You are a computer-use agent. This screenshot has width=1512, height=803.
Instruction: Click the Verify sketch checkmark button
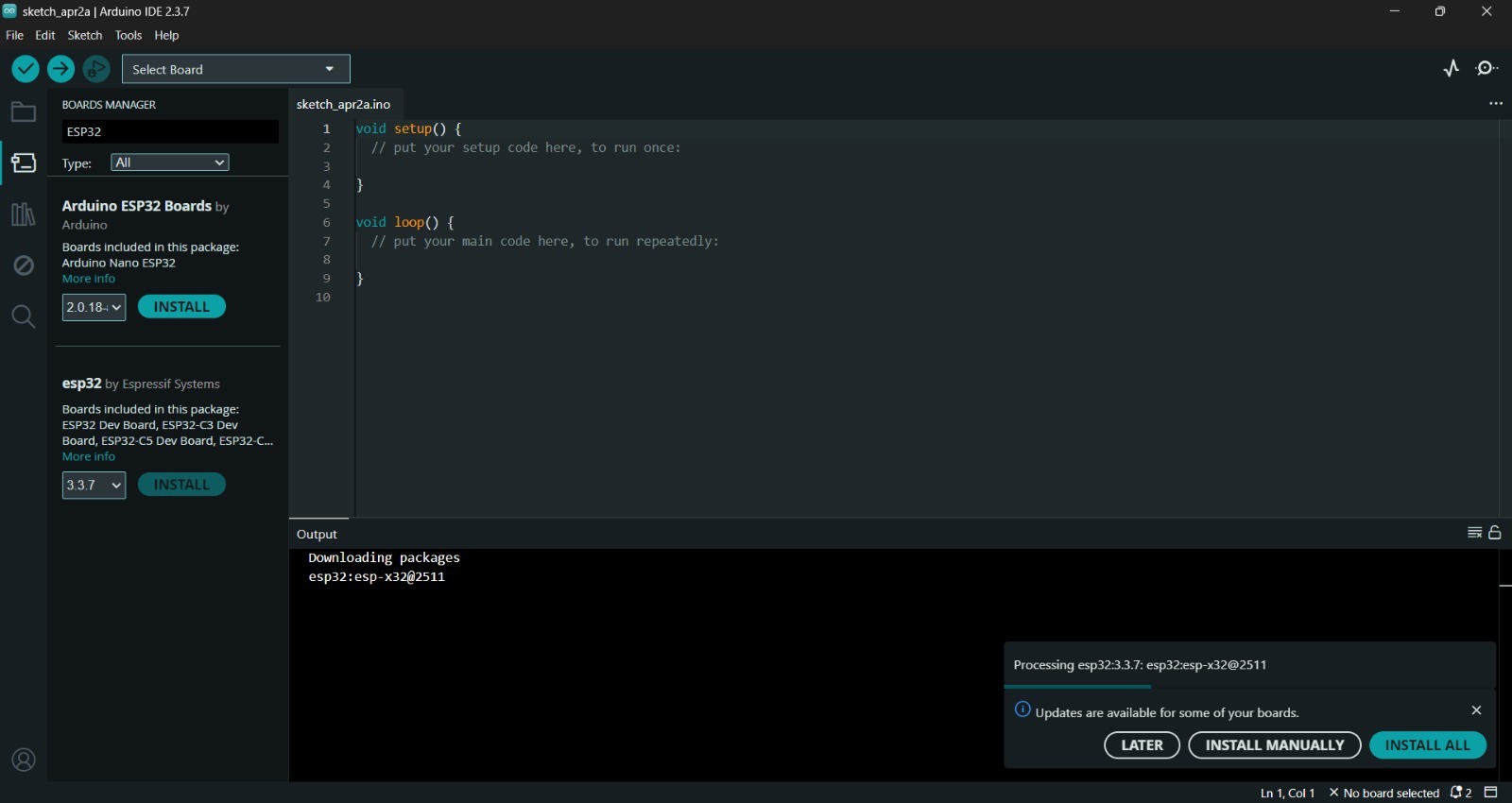26,69
